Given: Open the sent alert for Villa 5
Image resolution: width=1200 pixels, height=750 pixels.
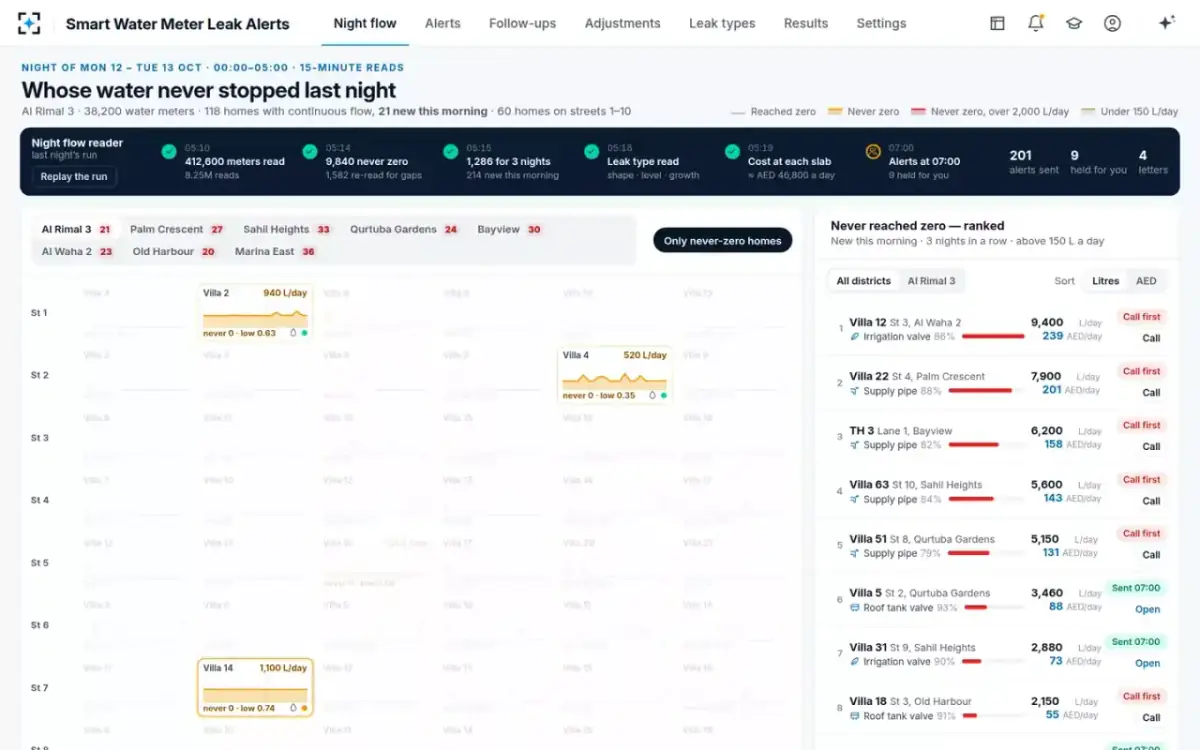Looking at the screenshot, I should [x=1148, y=609].
